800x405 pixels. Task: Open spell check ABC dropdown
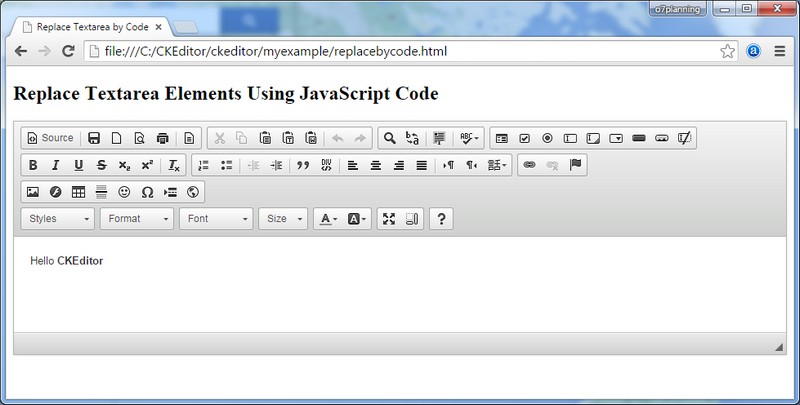point(469,138)
